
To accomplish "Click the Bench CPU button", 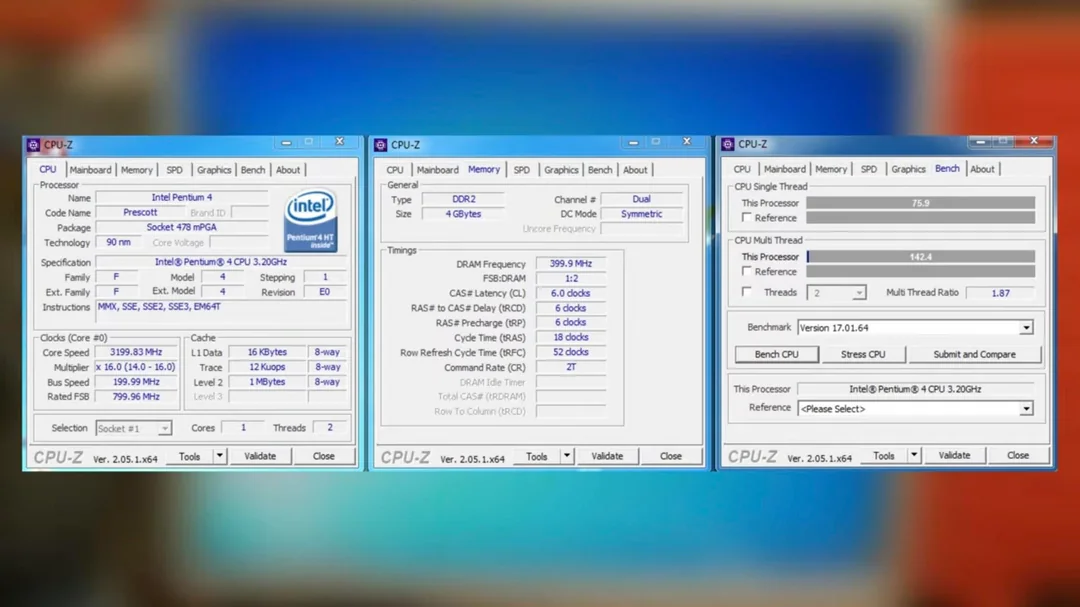I will pos(777,354).
